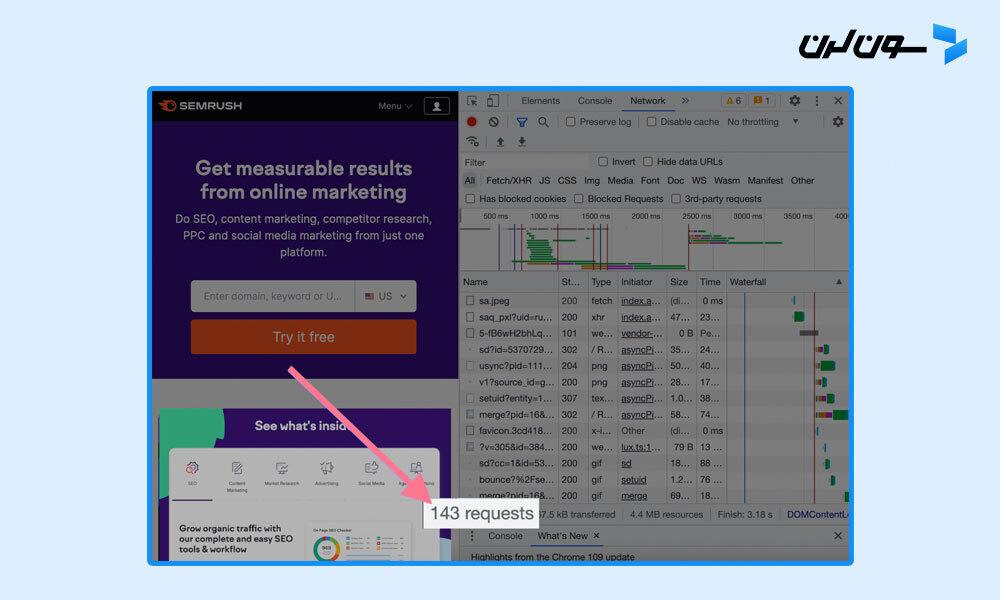Click the setuid initiator link
1000x600 pixels.
633,480
